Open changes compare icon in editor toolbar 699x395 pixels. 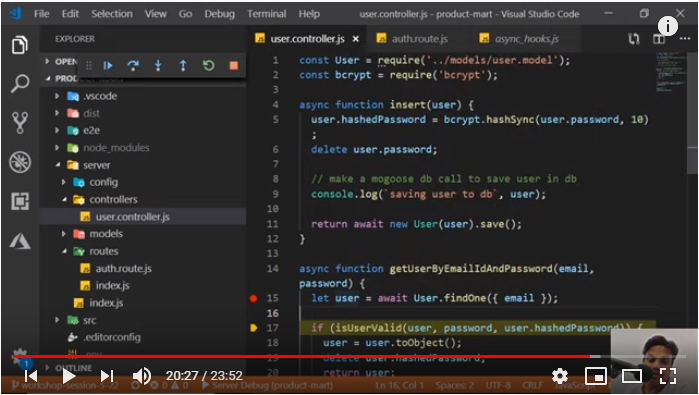(634, 39)
